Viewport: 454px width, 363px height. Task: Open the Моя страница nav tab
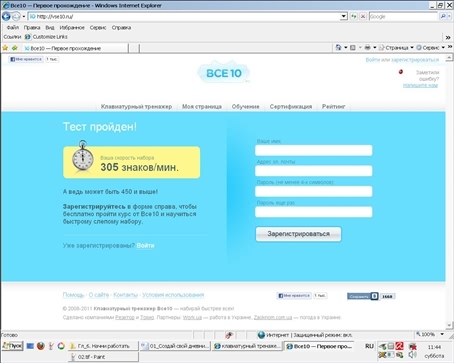[202, 107]
